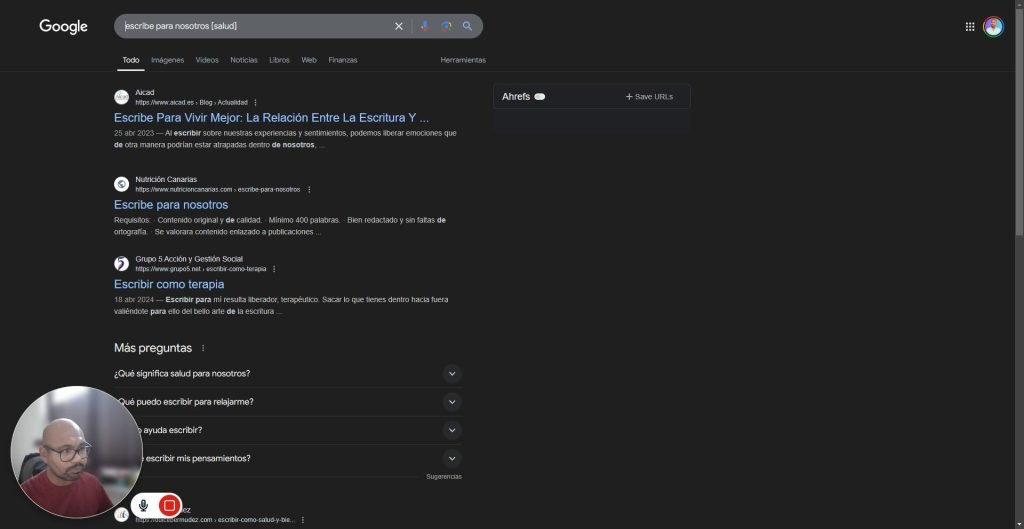This screenshot has height=529, width=1024.
Task: Open search by image with the Lens icon
Action: coord(446,26)
